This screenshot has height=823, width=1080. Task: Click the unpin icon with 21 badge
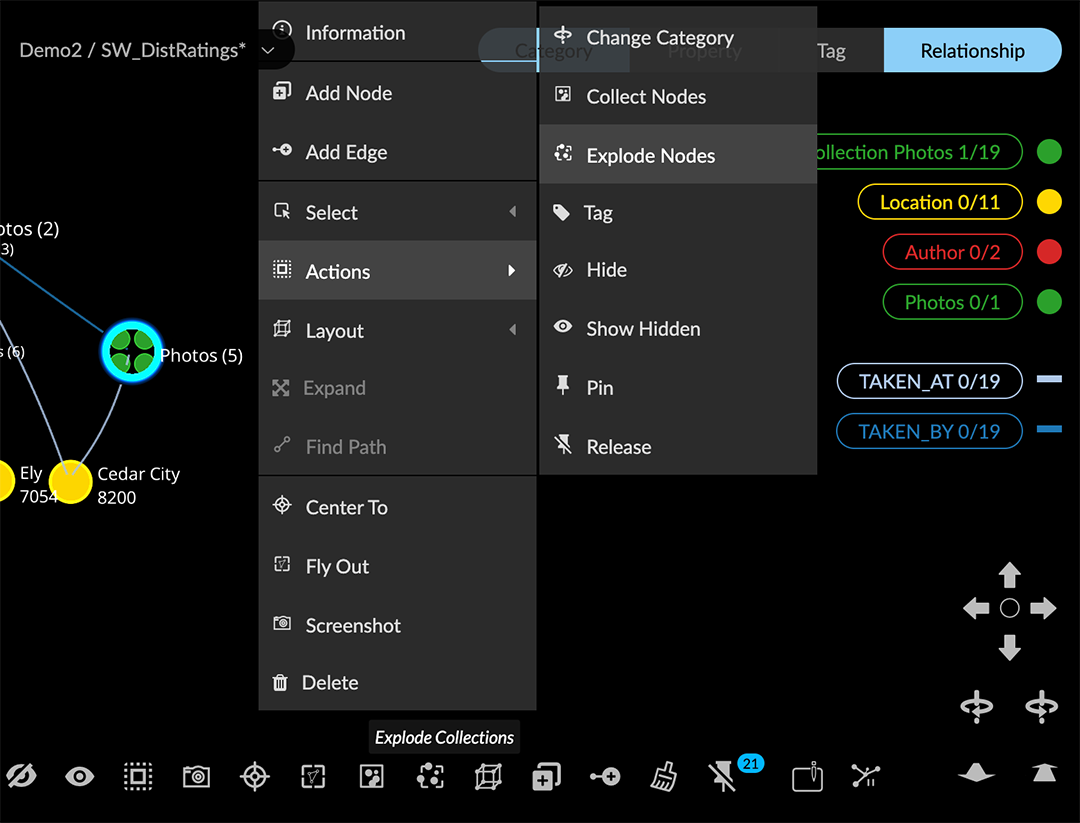pos(721,776)
